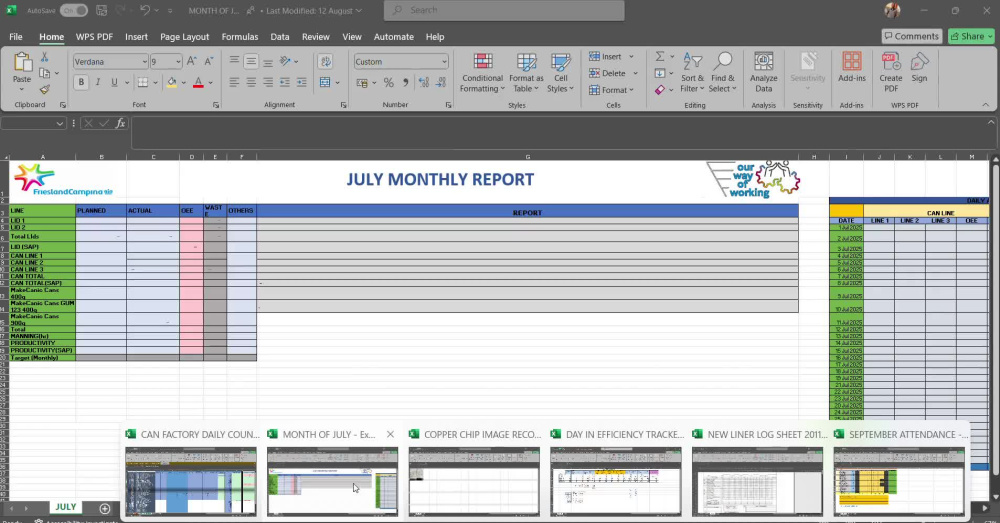Toggle Top Align vertical alignment
Image resolution: width=1000 pixels, height=523 pixels.
pos(234,61)
